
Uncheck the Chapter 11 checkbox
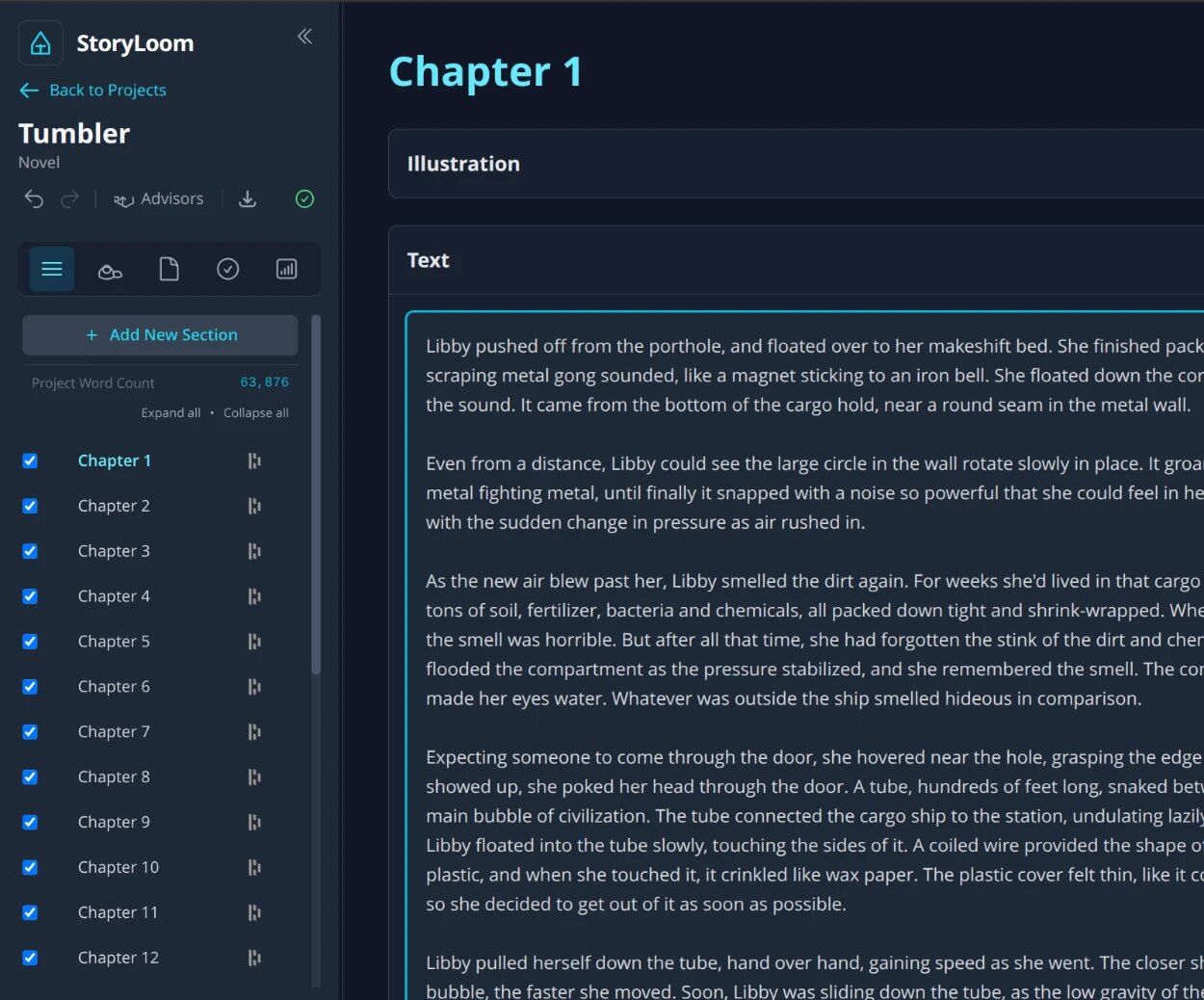30,912
